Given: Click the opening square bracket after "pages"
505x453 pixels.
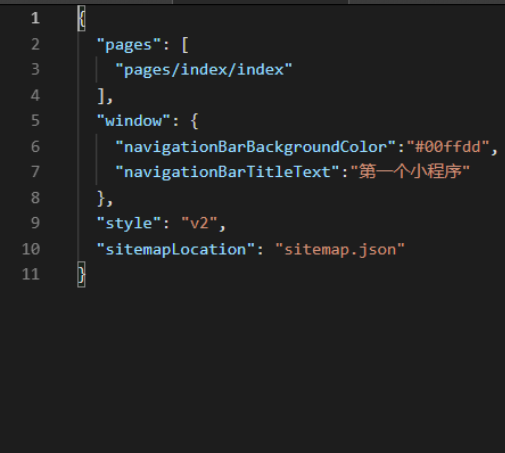Looking at the screenshot, I should click(185, 45).
